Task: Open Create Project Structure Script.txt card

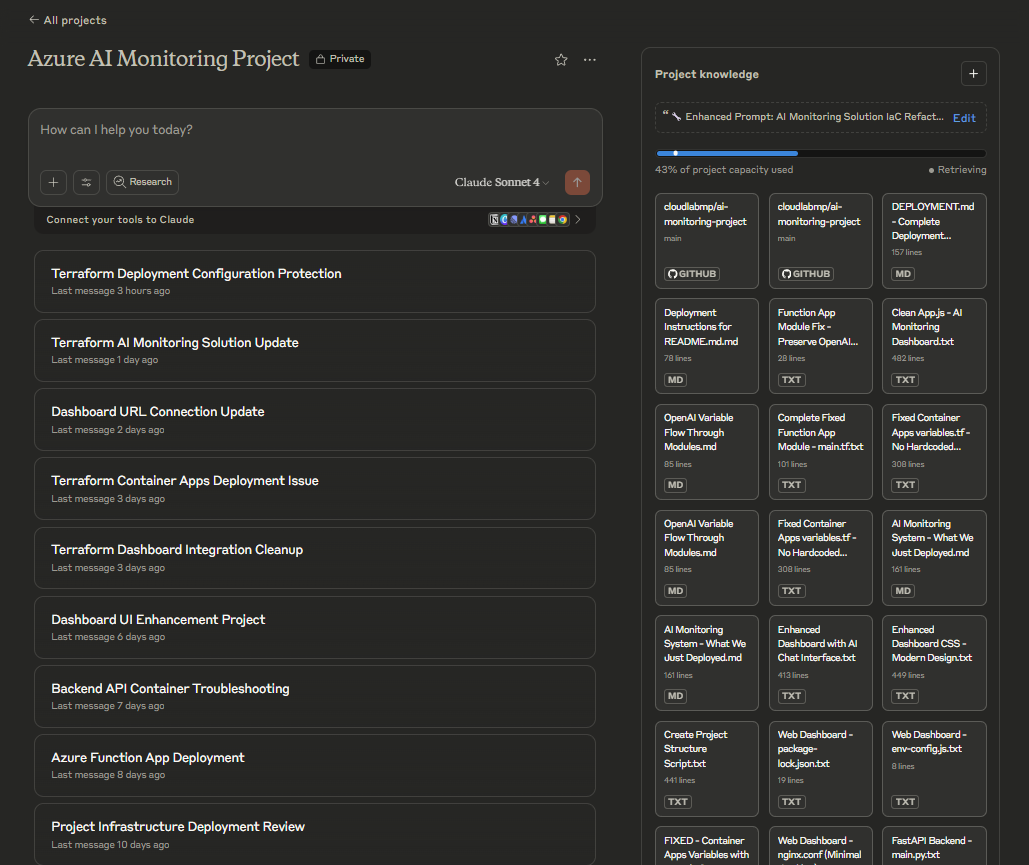Action: pyautogui.click(x=707, y=769)
